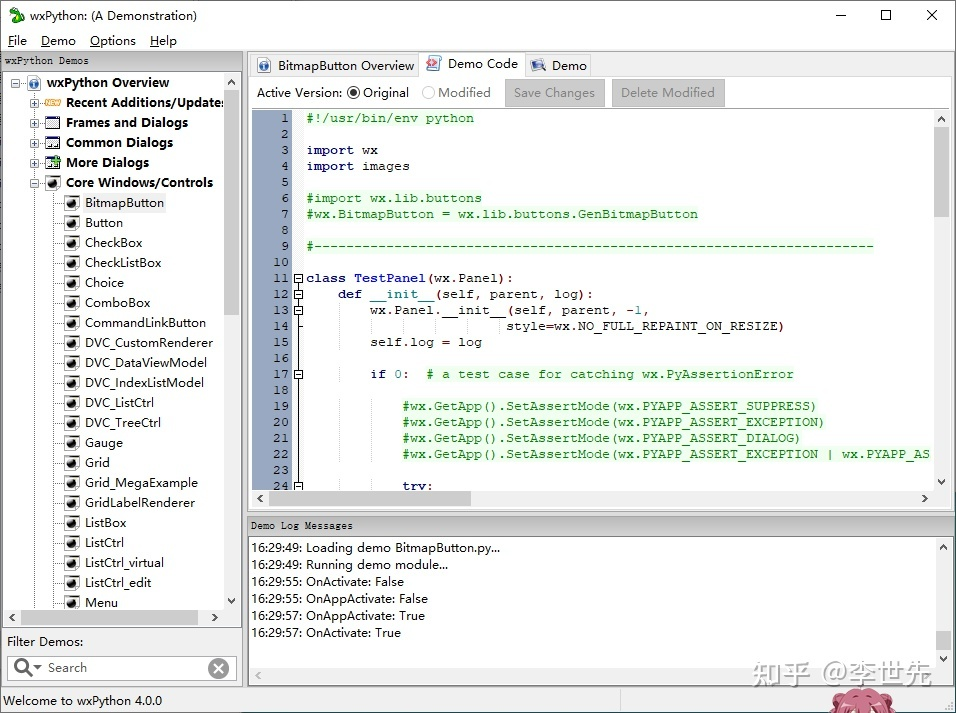Expand the Frames and Dialogs node
This screenshot has width=956, height=713.
[34, 123]
